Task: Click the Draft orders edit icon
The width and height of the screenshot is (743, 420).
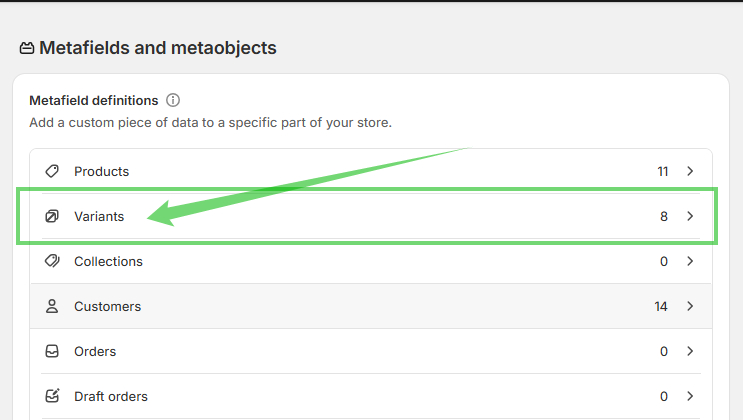Action: [x=53, y=396]
